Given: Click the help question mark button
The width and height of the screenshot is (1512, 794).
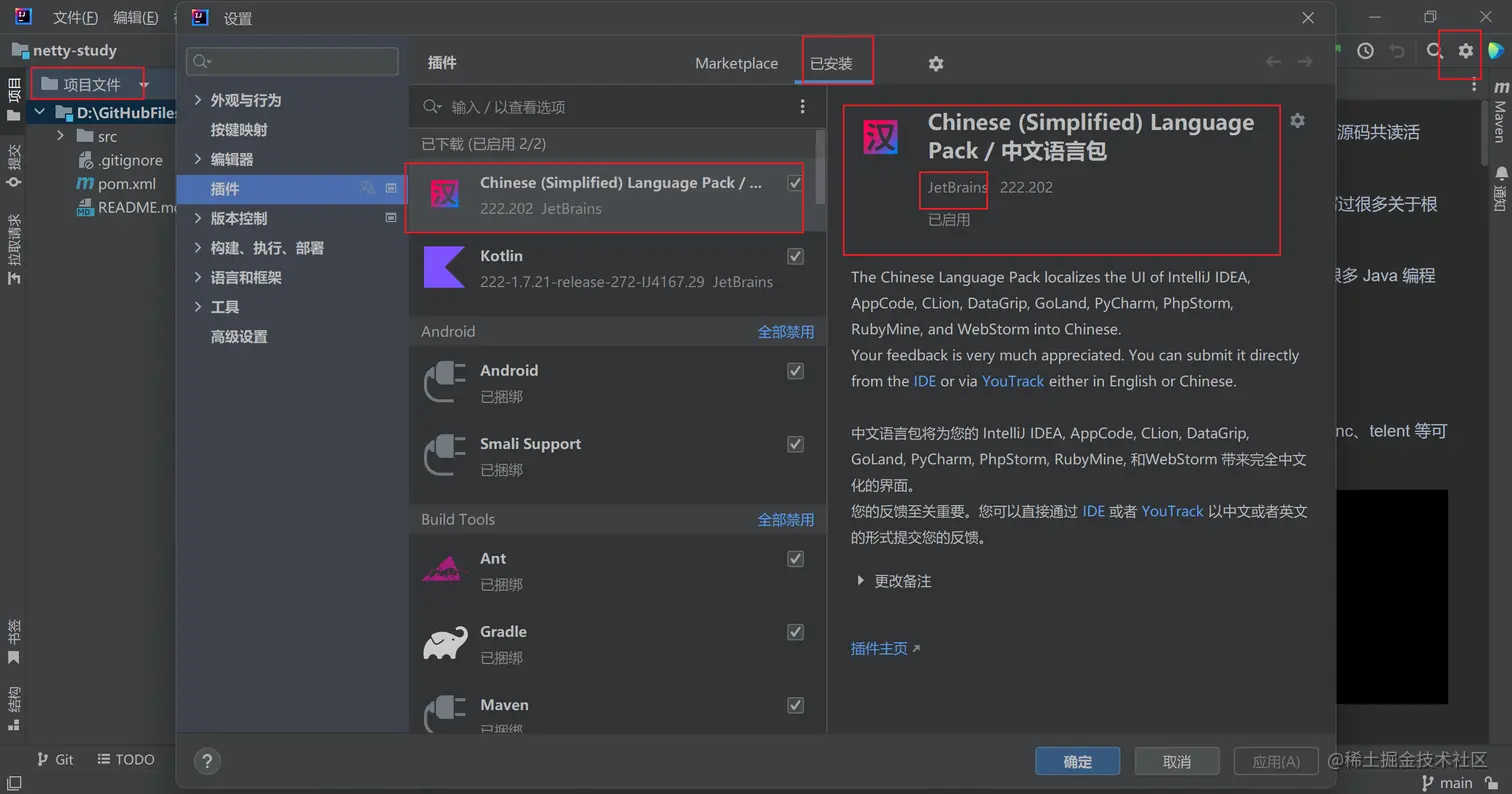Looking at the screenshot, I should pos(207,761).
